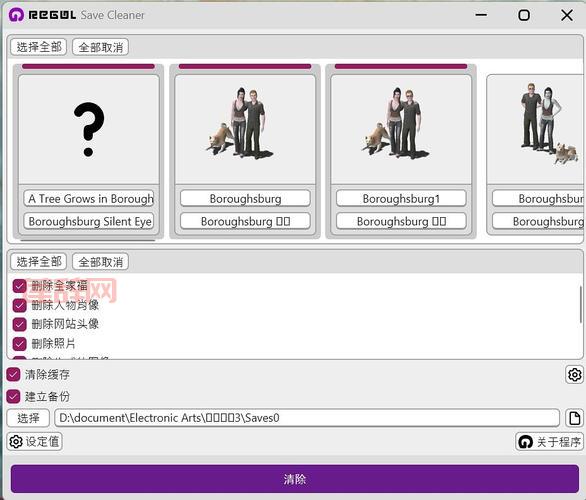Click the gear icon next to 清除缓存
Viewport: 586px width, 500px height.
click(x=574, y=374)
